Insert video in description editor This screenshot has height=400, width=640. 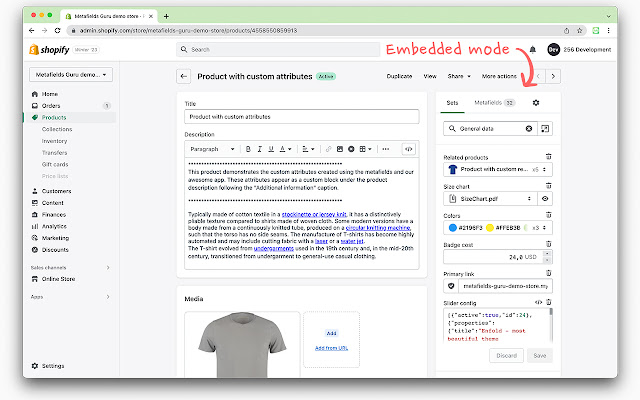click(x=351, y=149)
